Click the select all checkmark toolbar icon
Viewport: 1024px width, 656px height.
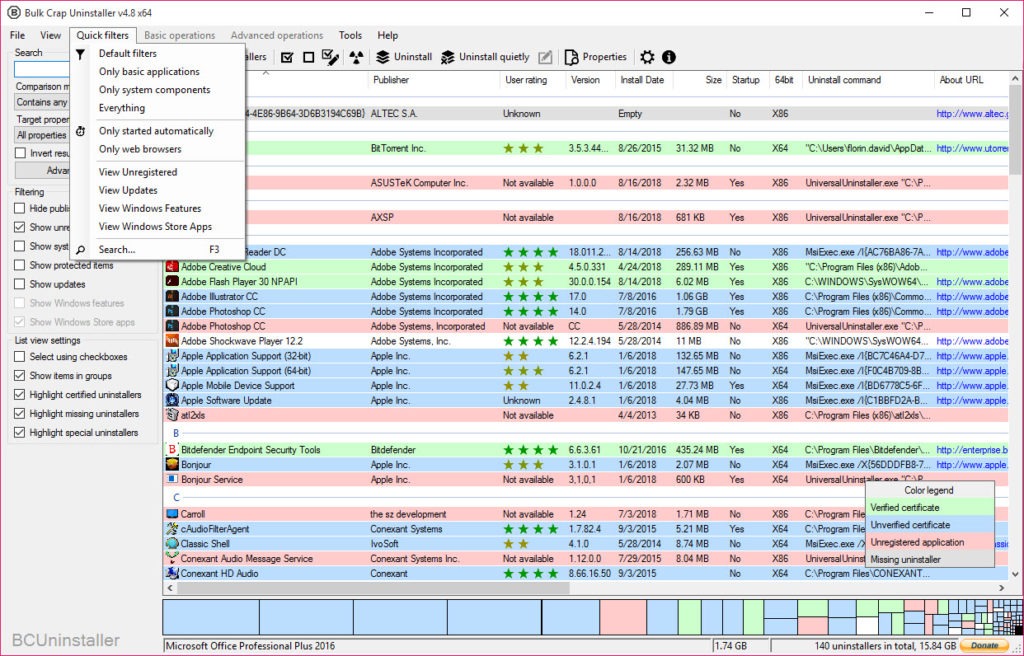[x=287, y=57]
